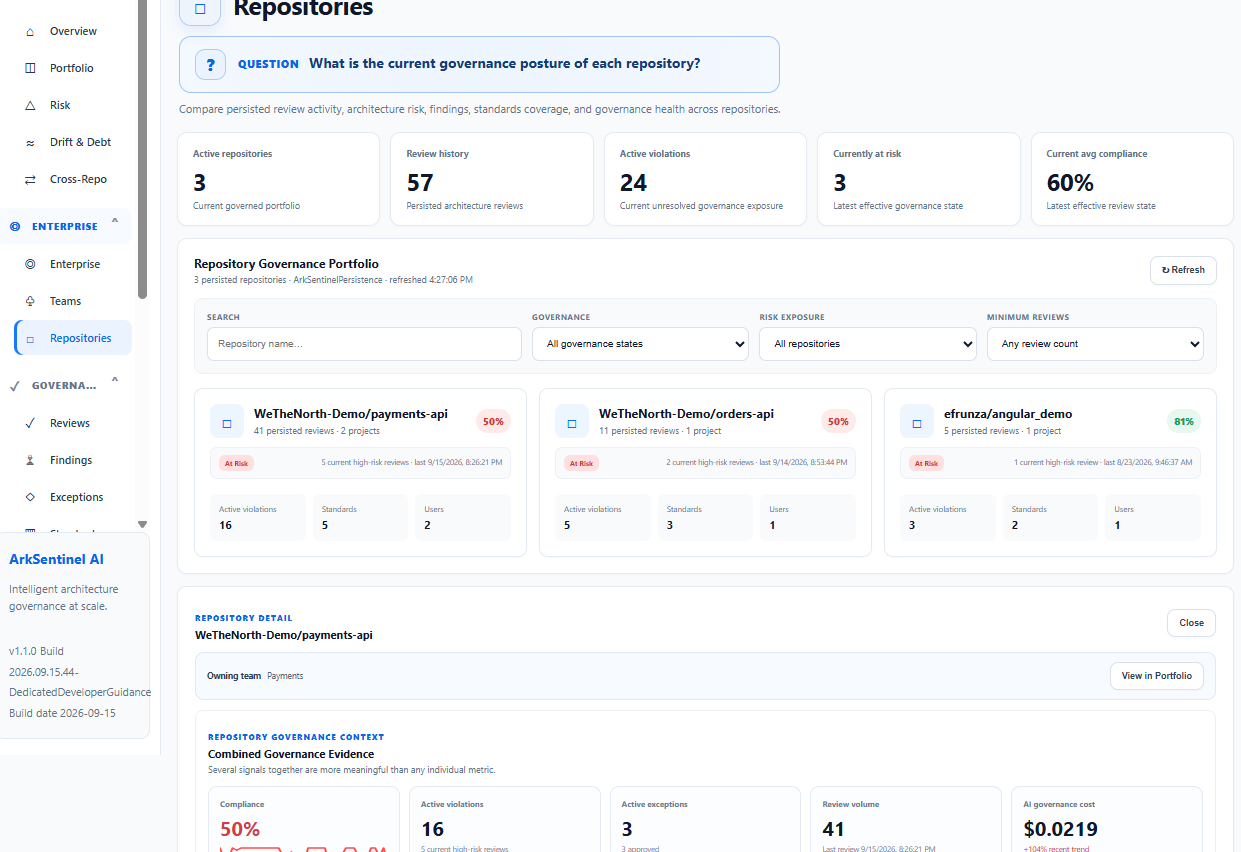Click the Review volume 41 value
The width and height of the screenshot is (1241, 852).
pos(833,829)
